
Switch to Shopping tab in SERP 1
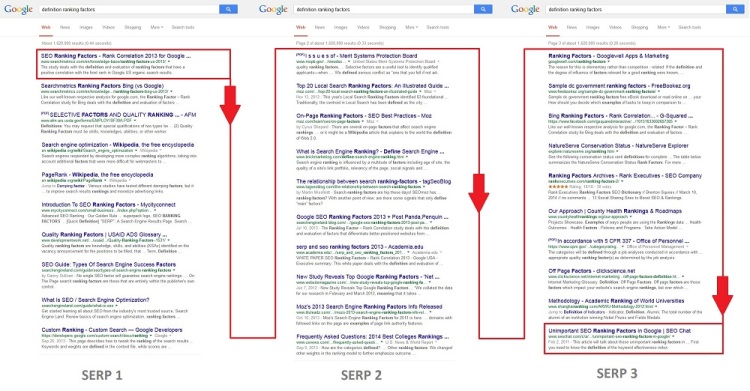(x=132, y=27)
